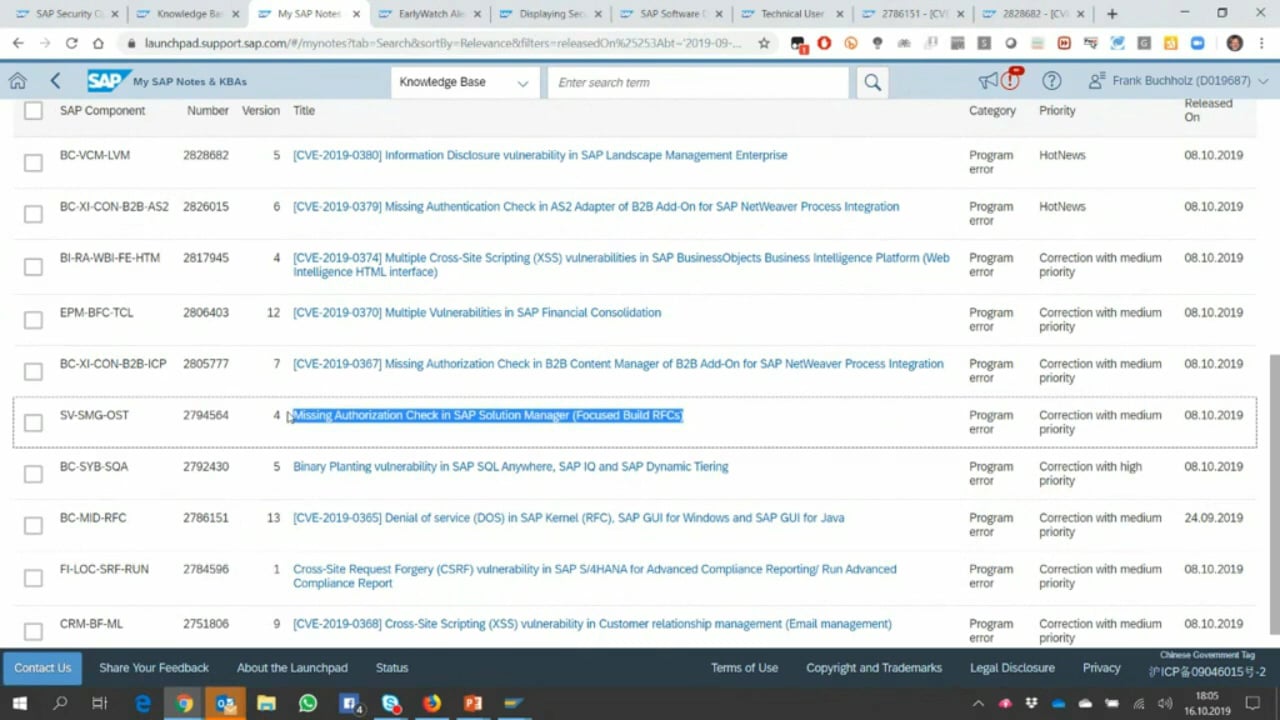Viewport: 1280px width, 720px height.
Task: Switch to the Technical User tab
Action: click(791, 14)
